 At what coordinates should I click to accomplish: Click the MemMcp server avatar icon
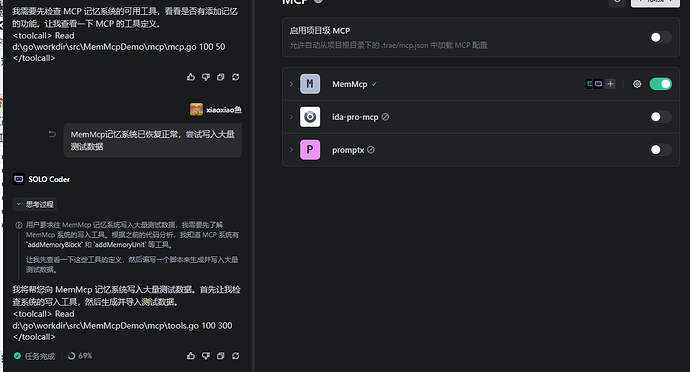pos(310,84)
